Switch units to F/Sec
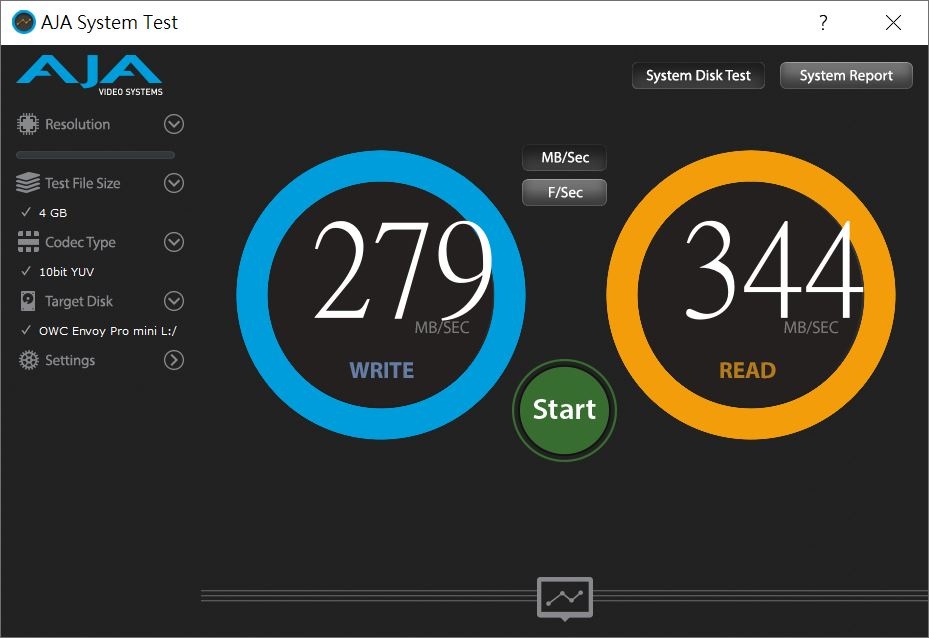 [x=565, y=193]
